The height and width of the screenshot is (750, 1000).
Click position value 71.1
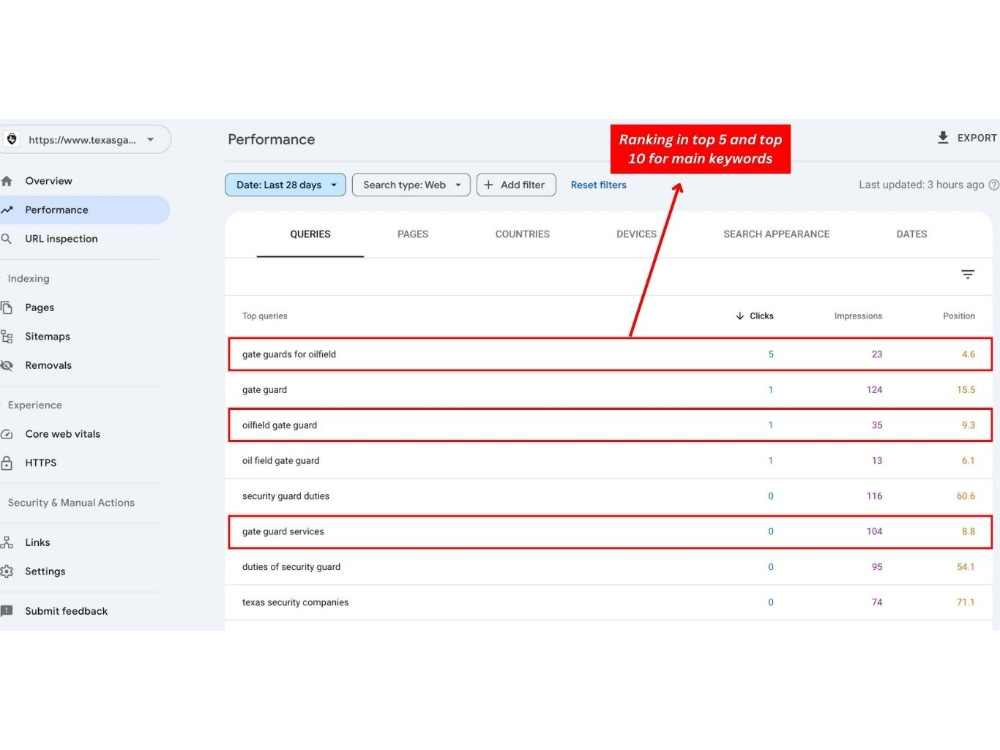point(966,602)
